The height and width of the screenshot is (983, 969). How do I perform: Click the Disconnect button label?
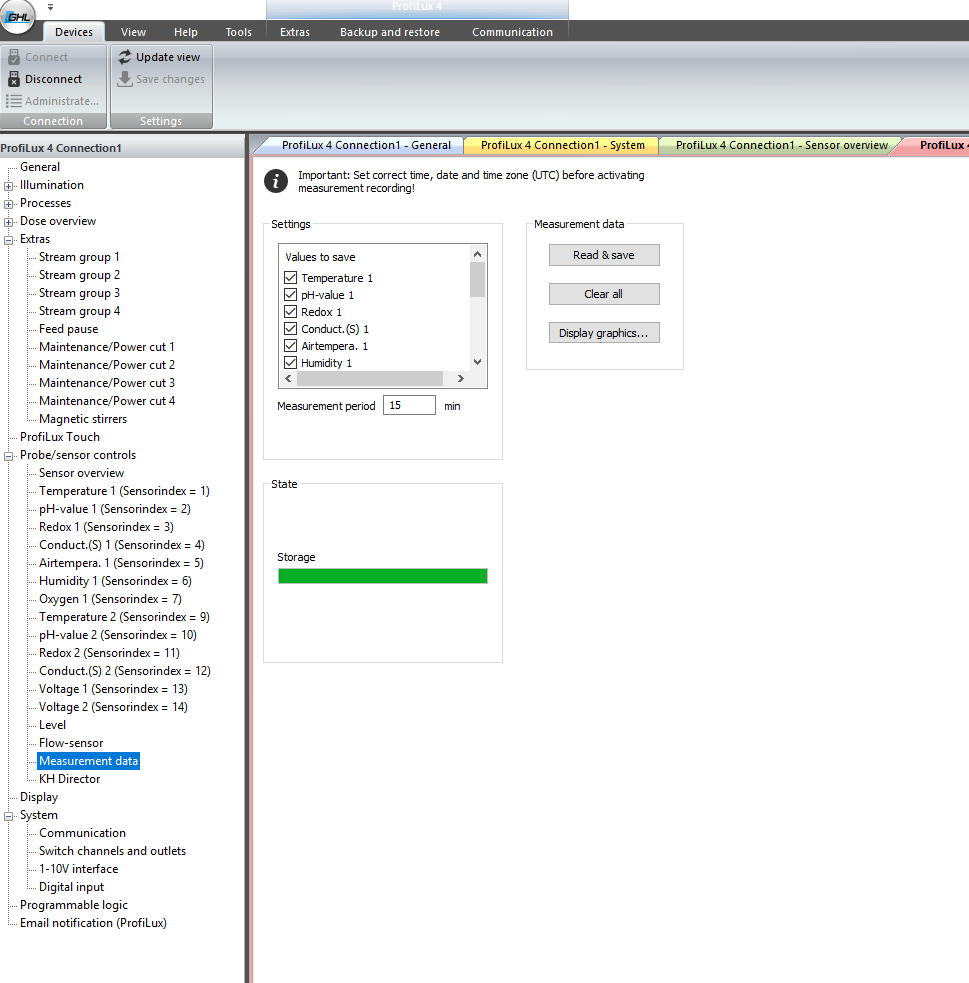[53, 79]
